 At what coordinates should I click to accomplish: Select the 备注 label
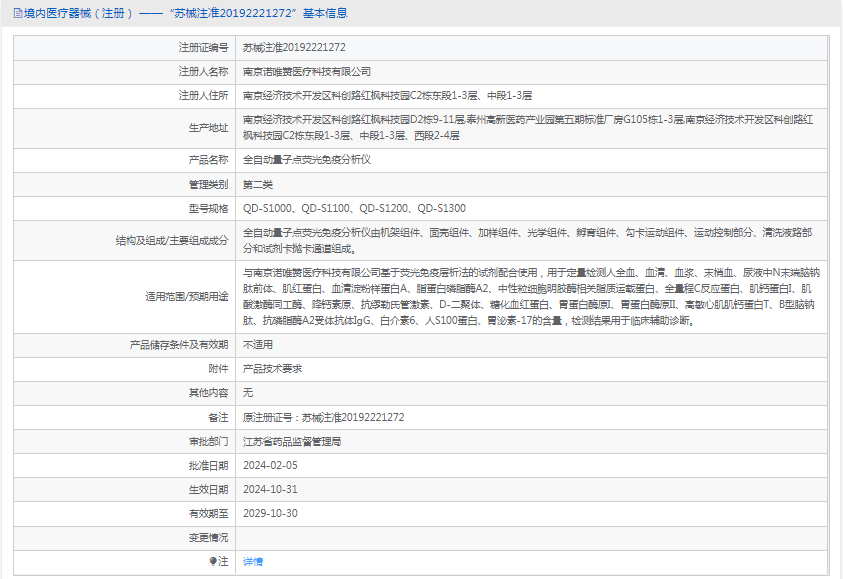218,417
